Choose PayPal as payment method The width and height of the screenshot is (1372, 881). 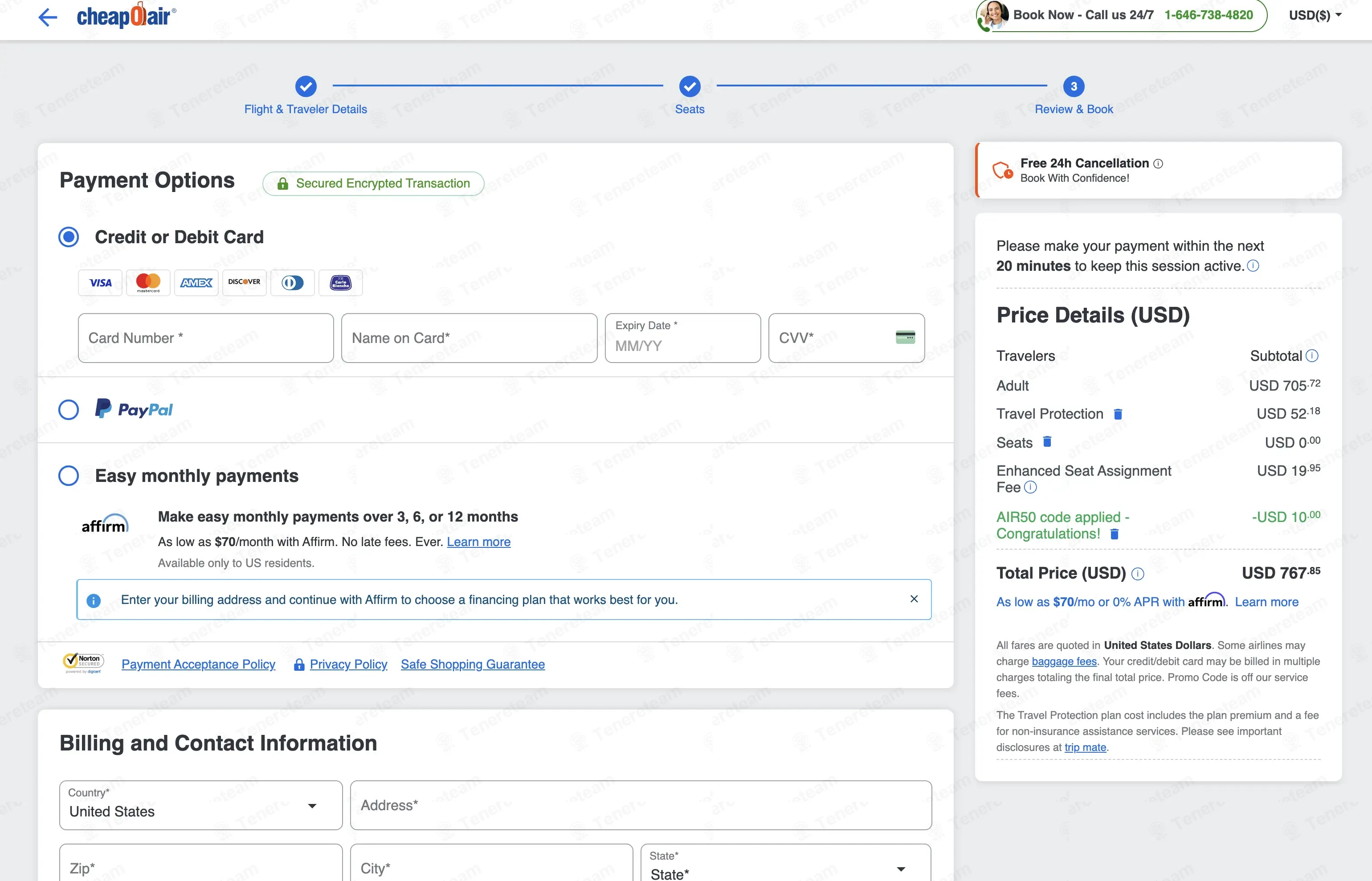pos(69,410)
